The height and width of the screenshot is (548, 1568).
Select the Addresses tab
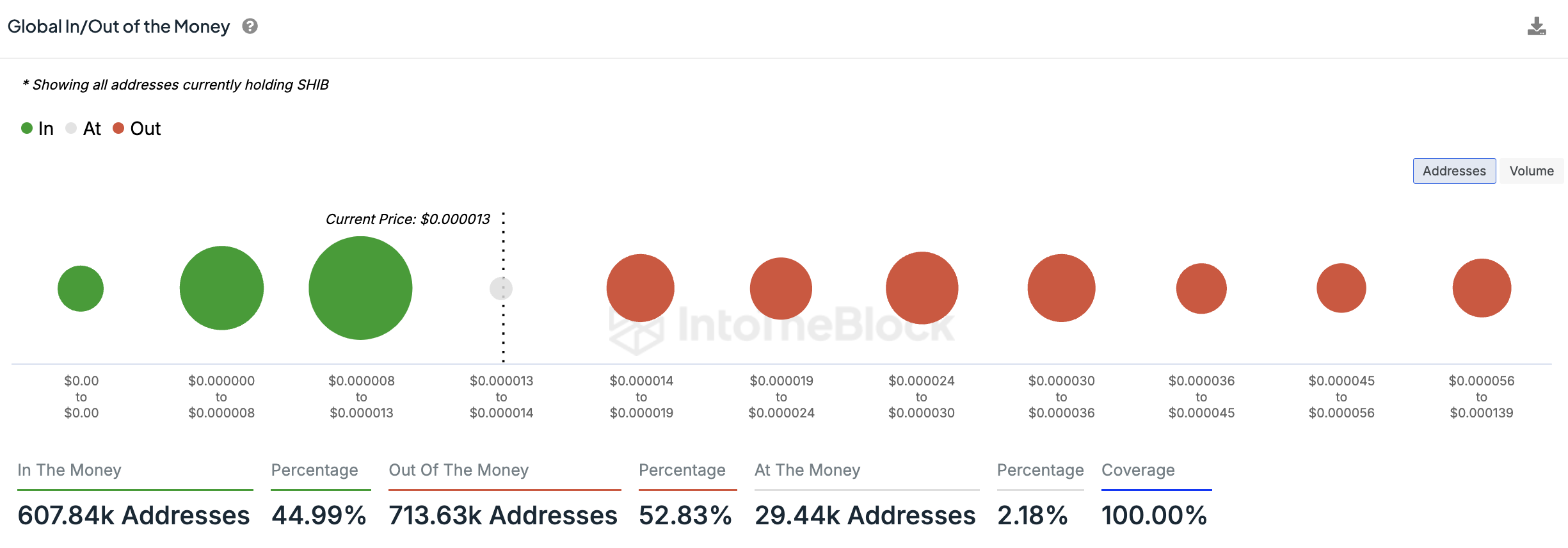coord(1454,171)
